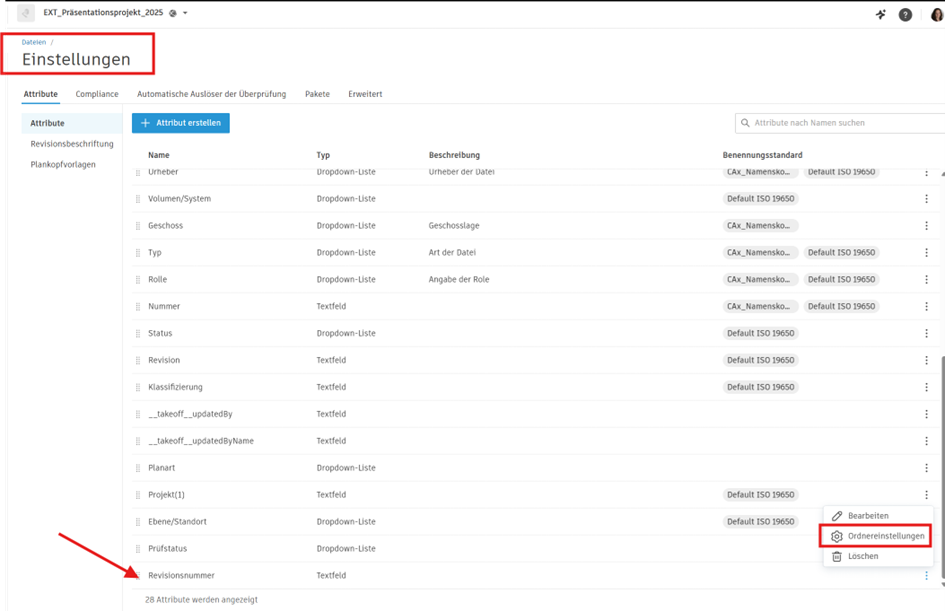Click the help question mark icon

tap(905, 14)
